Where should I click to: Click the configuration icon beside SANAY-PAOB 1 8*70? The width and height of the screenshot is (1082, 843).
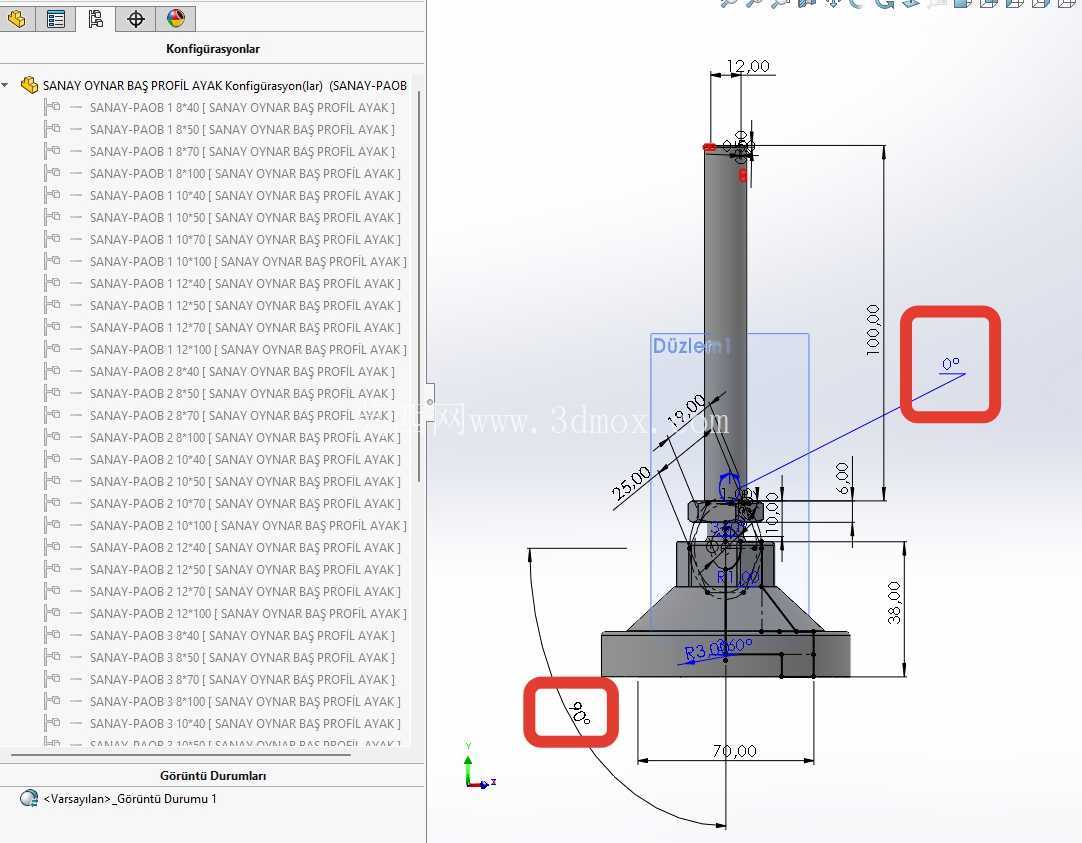[52, 152]
